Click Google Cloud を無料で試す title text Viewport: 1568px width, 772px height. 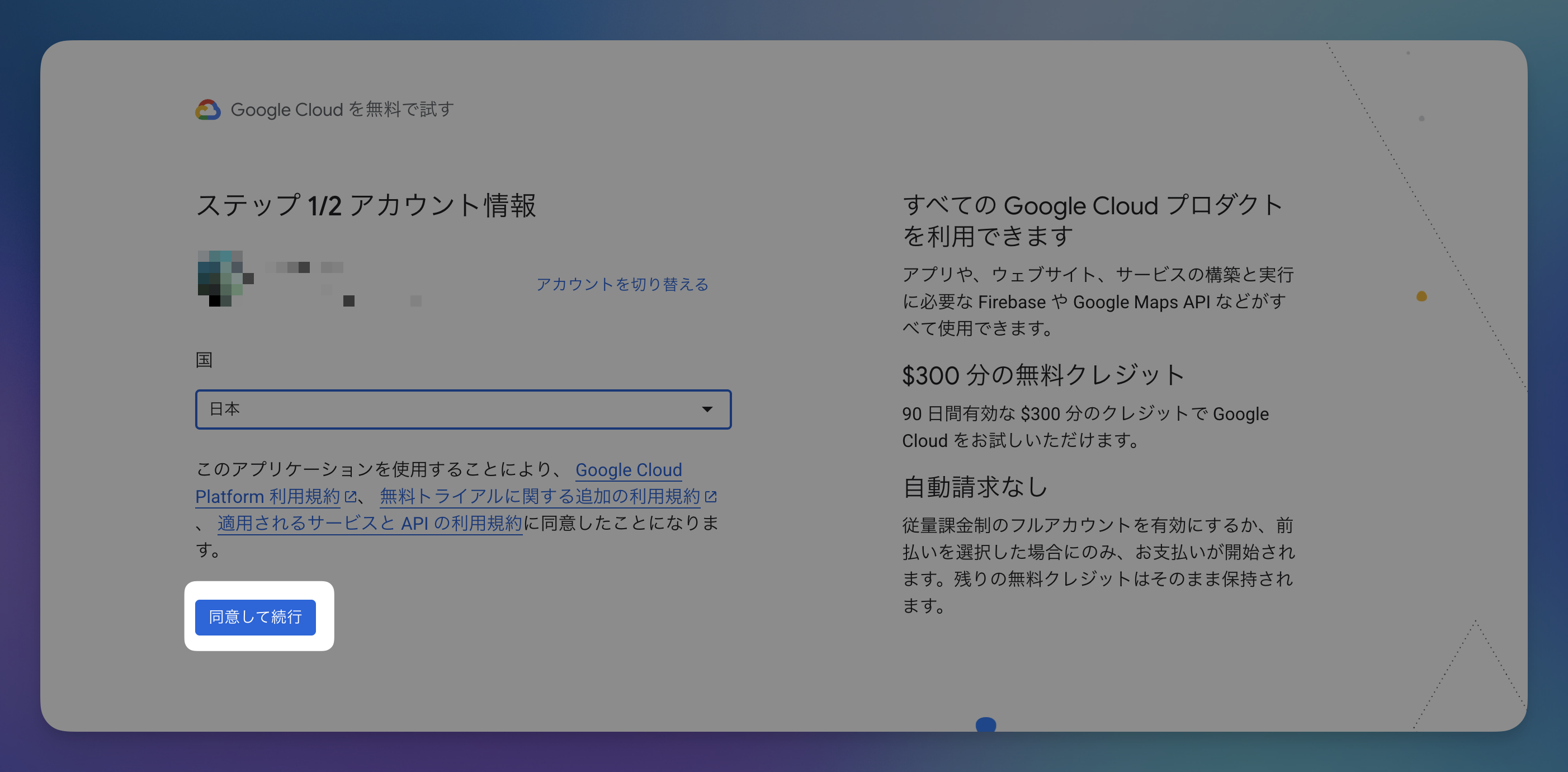[342, 110]
